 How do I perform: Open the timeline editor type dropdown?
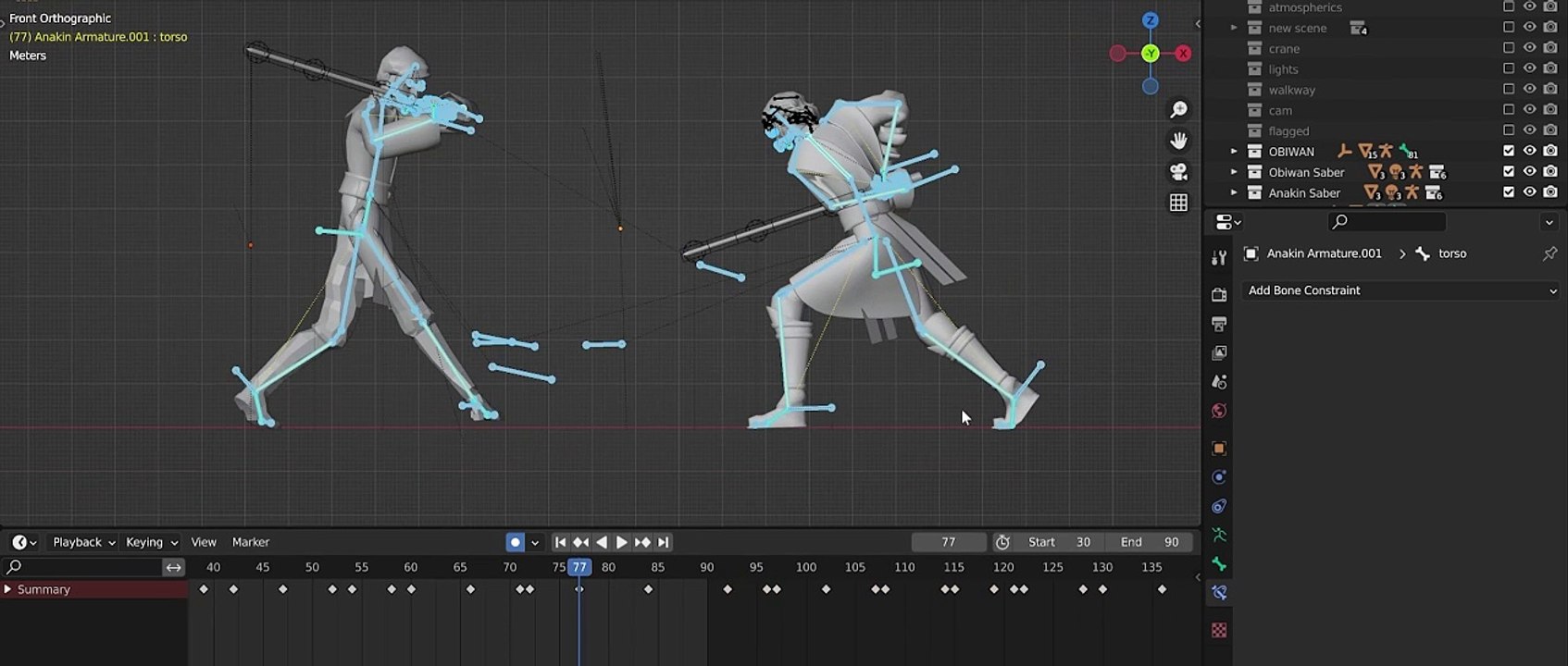24,542
